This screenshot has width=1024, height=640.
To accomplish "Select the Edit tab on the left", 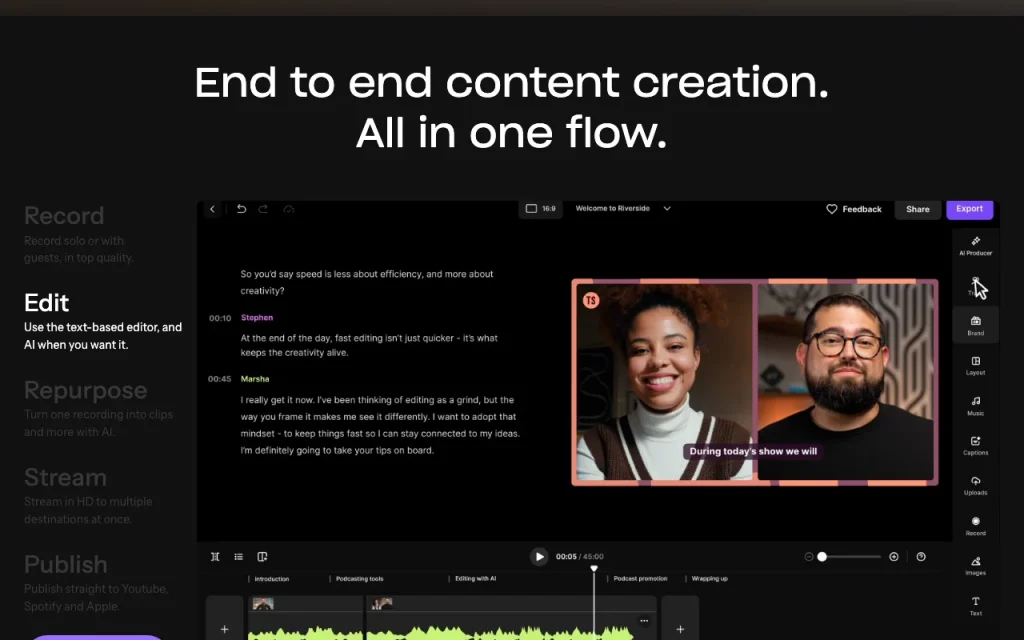I will click(x=103, y=321).
